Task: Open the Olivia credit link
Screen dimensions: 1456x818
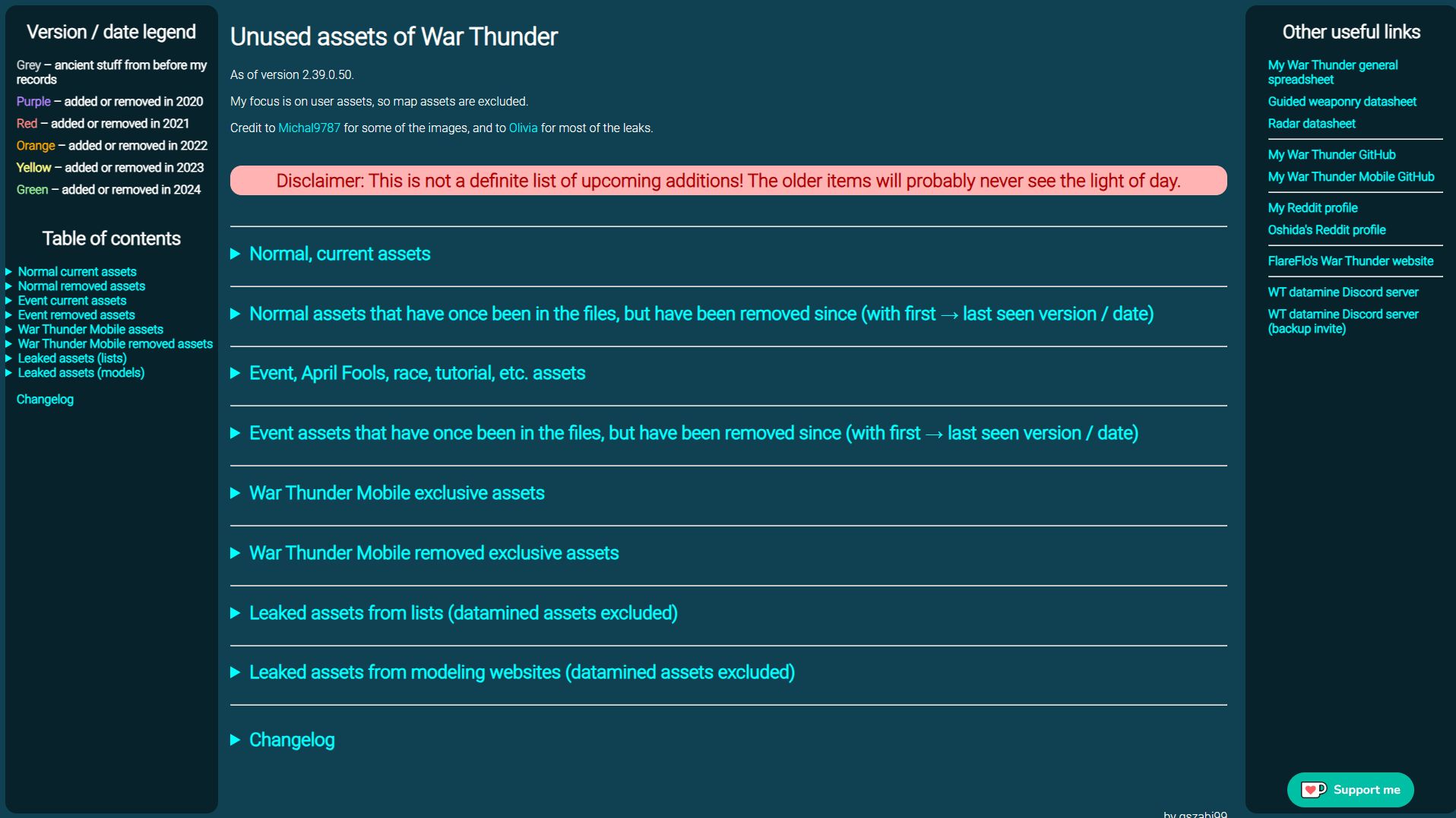Action: click(x=523, y=128)
